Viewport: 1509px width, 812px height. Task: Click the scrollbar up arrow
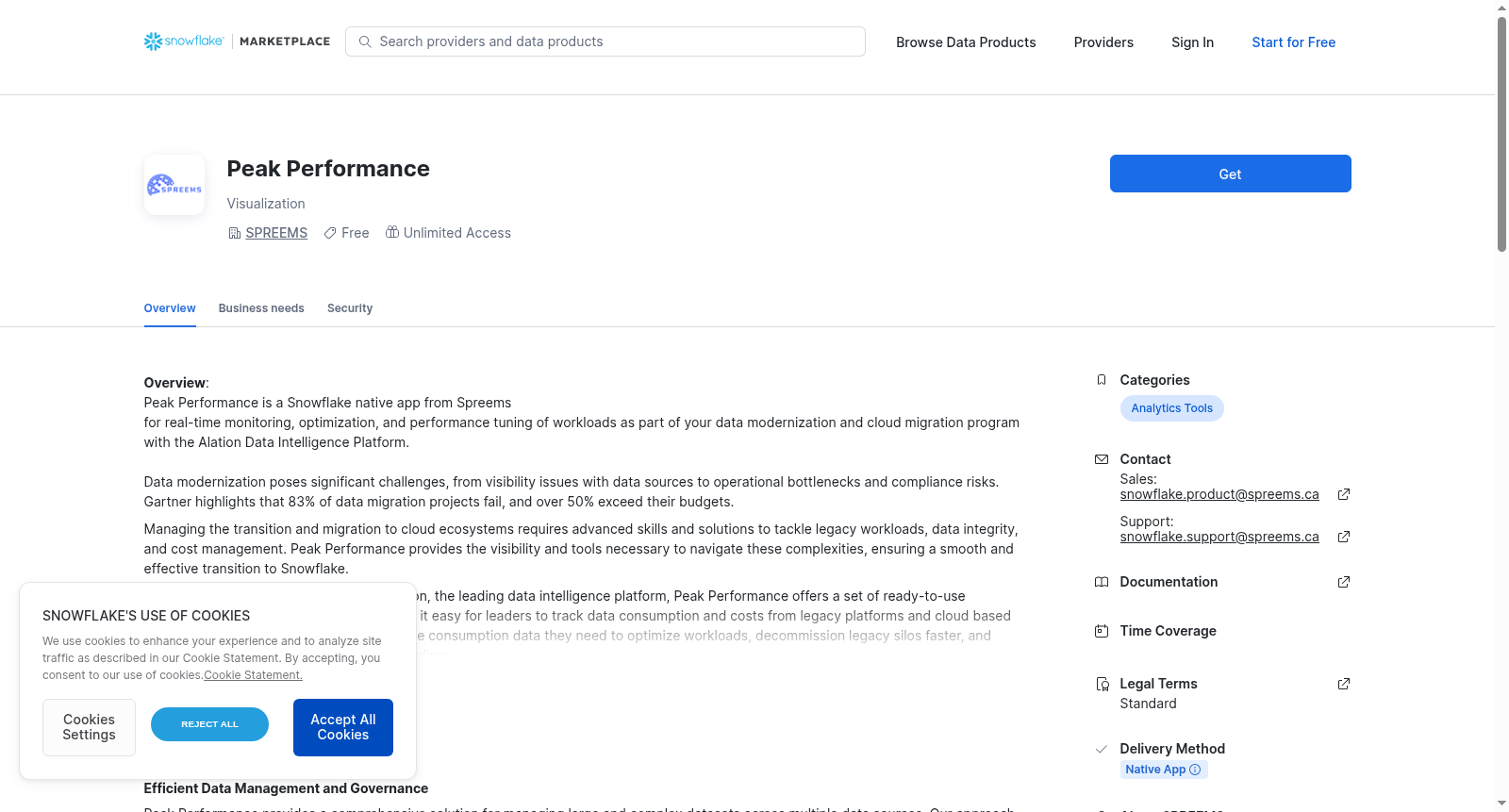click(1501, 8)
